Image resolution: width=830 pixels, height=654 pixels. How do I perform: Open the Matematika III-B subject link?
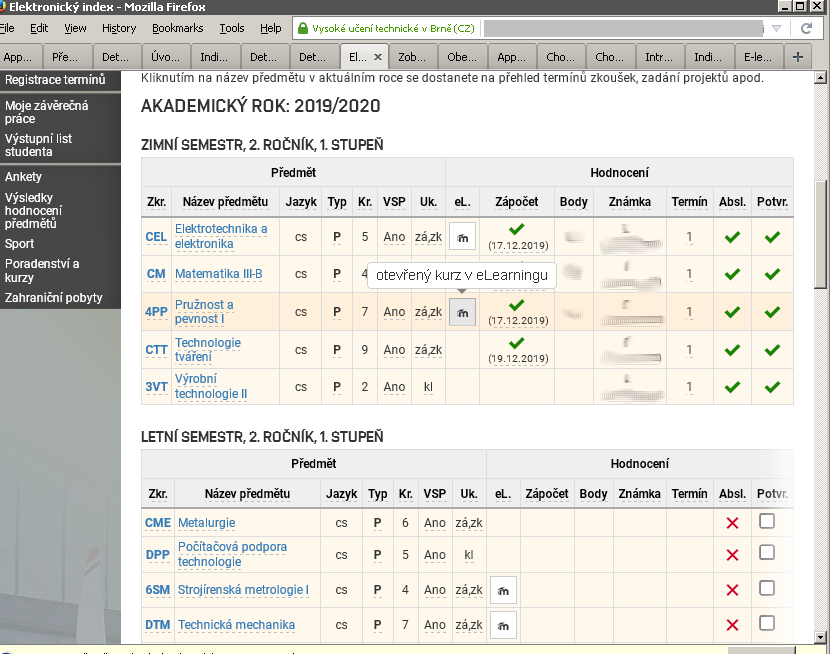click(219, 274)
